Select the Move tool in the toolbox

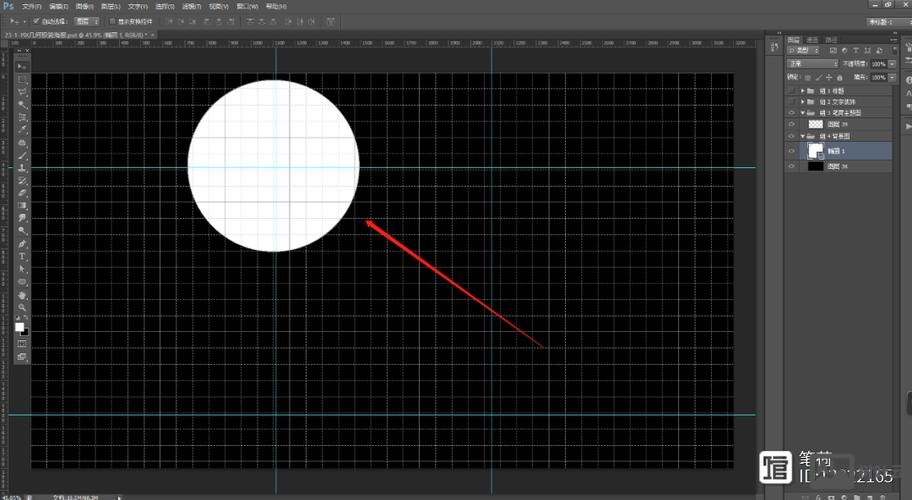tap(22, 65)
